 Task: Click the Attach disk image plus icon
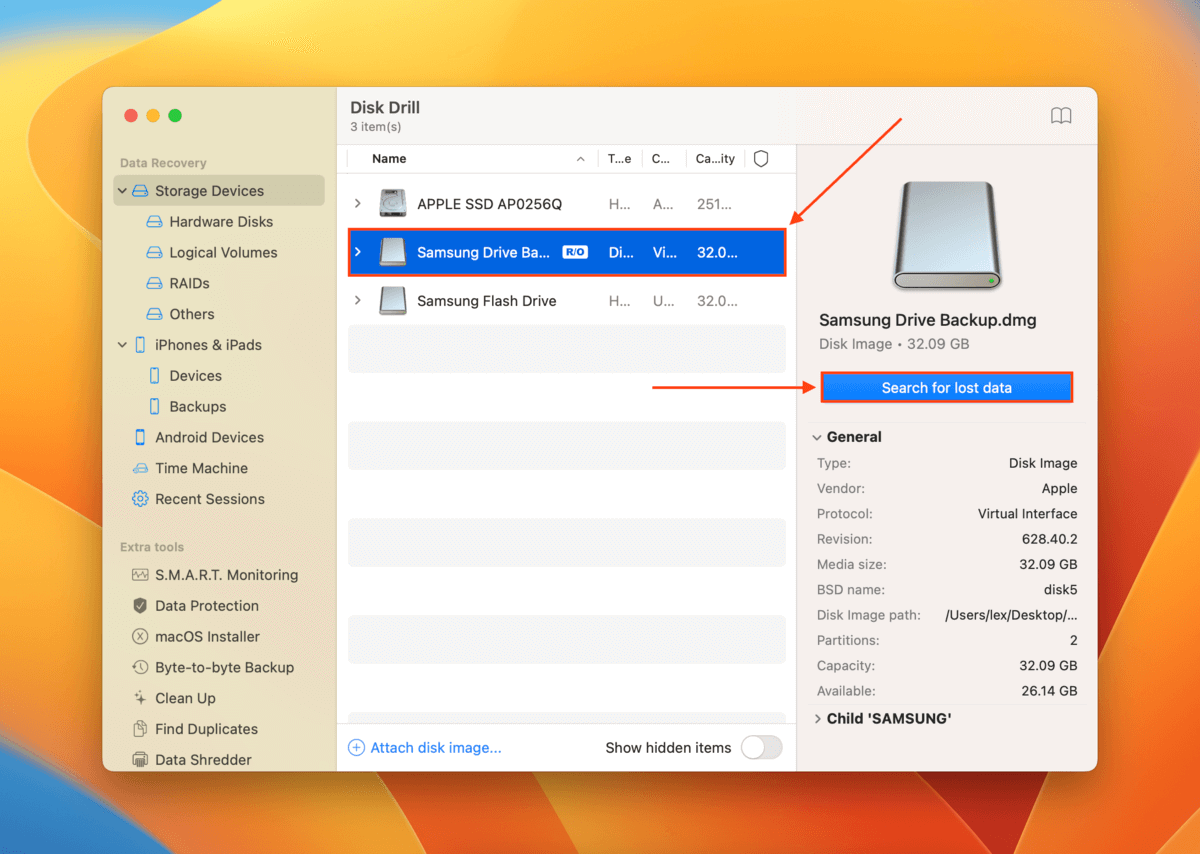click(356, 748)
